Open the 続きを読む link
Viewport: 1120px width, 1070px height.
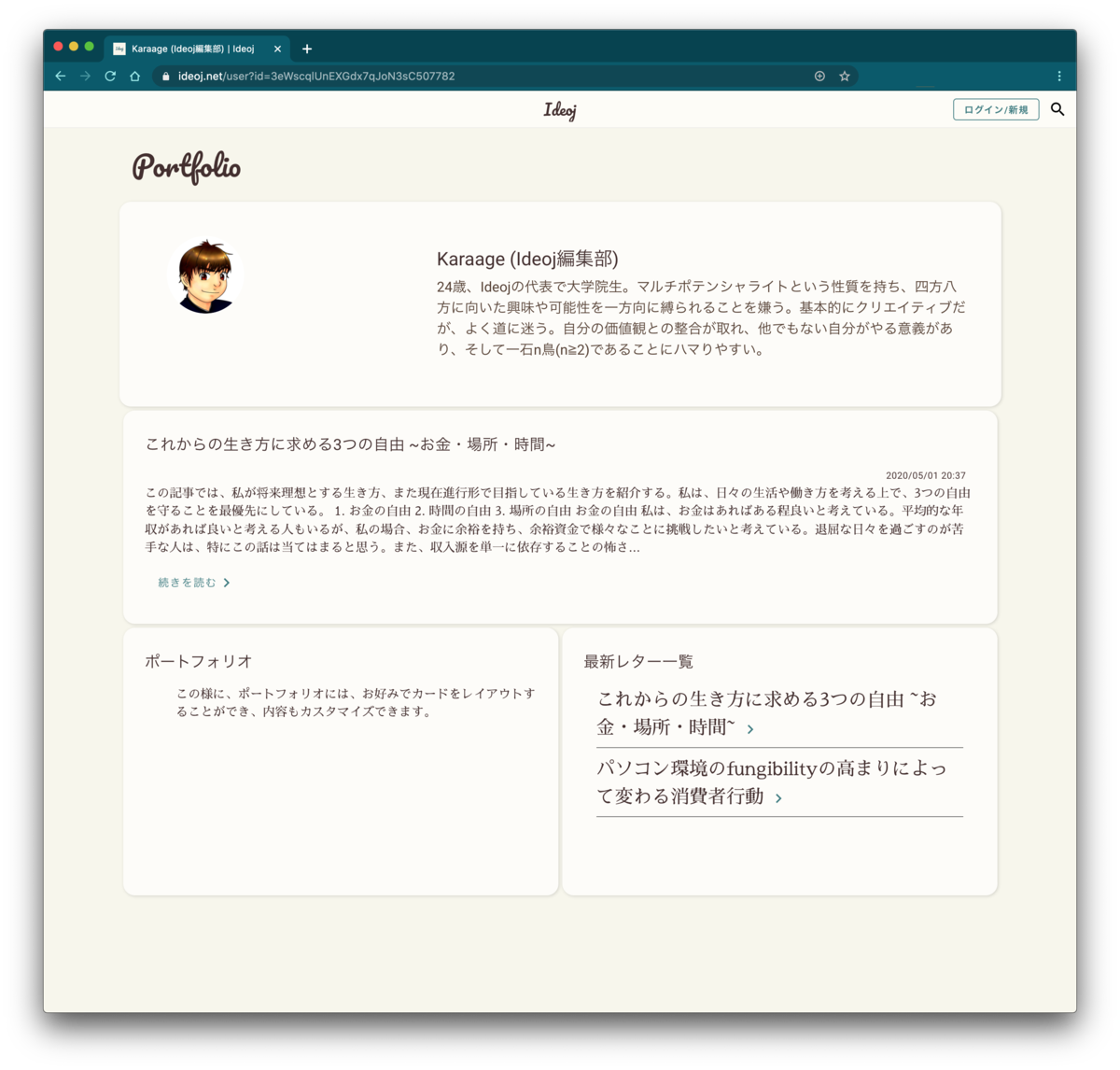click(x=187, y=582)
